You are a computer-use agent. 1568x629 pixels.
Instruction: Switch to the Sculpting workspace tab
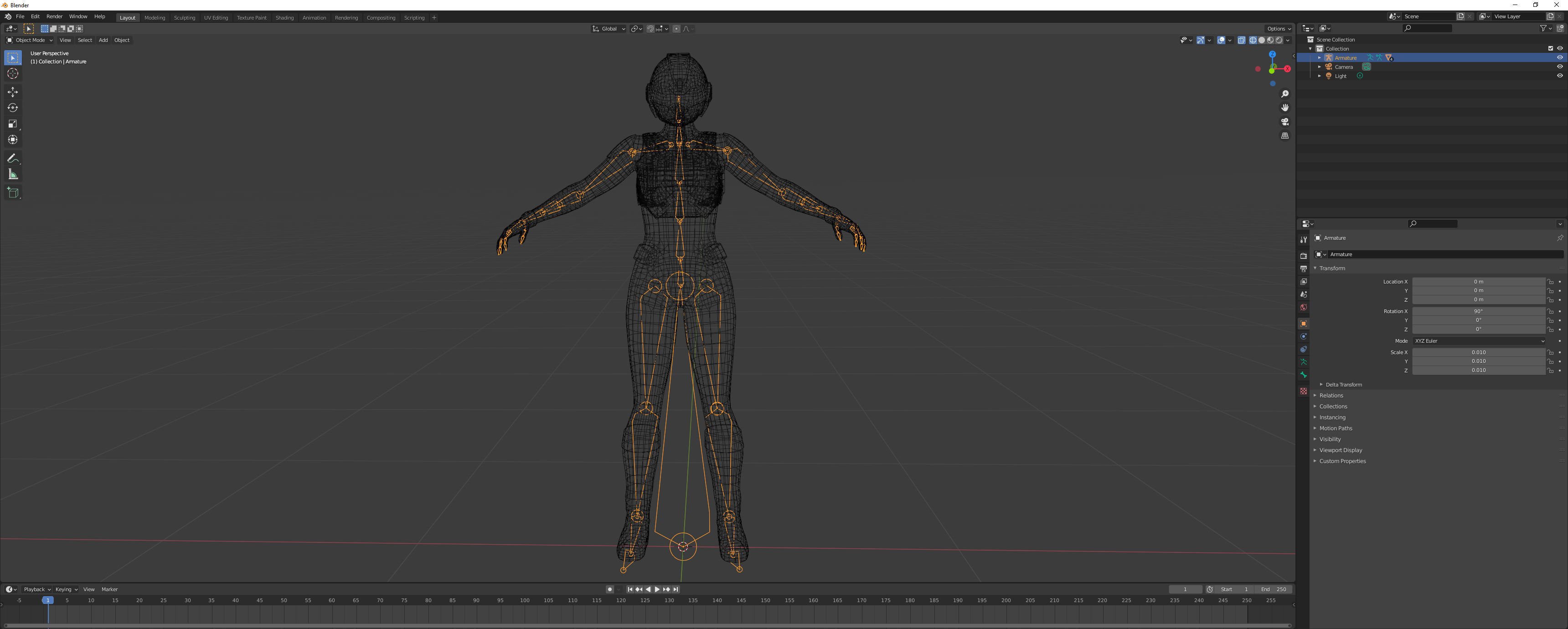(x=185, y=18)
